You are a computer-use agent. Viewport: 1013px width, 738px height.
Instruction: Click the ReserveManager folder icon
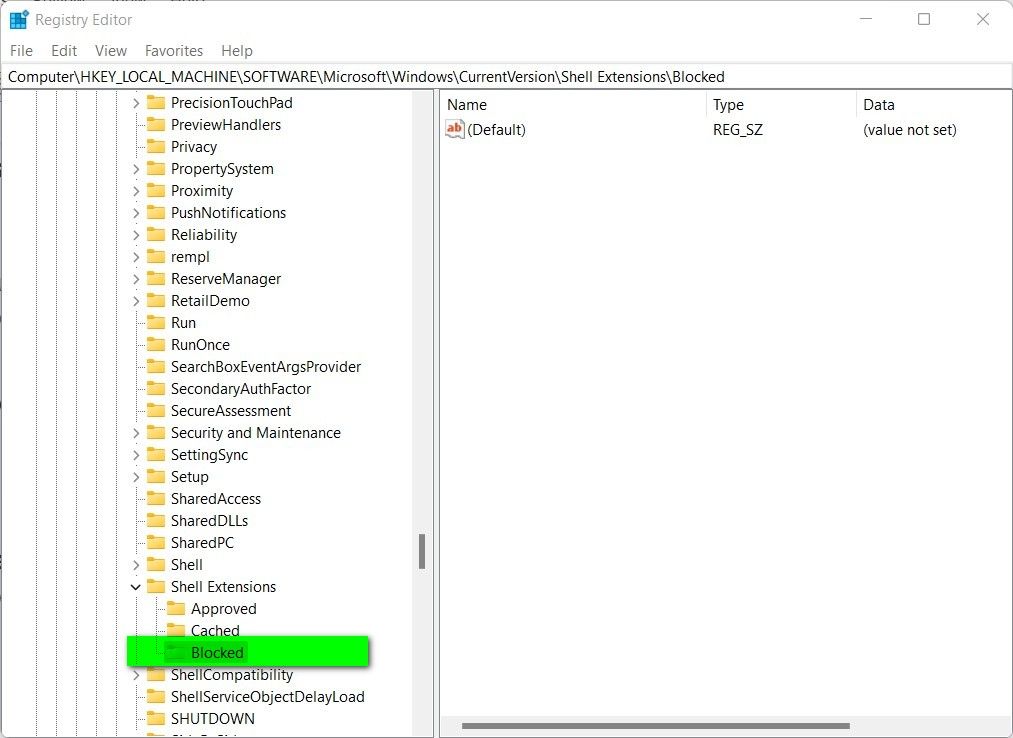click(156, 278)
